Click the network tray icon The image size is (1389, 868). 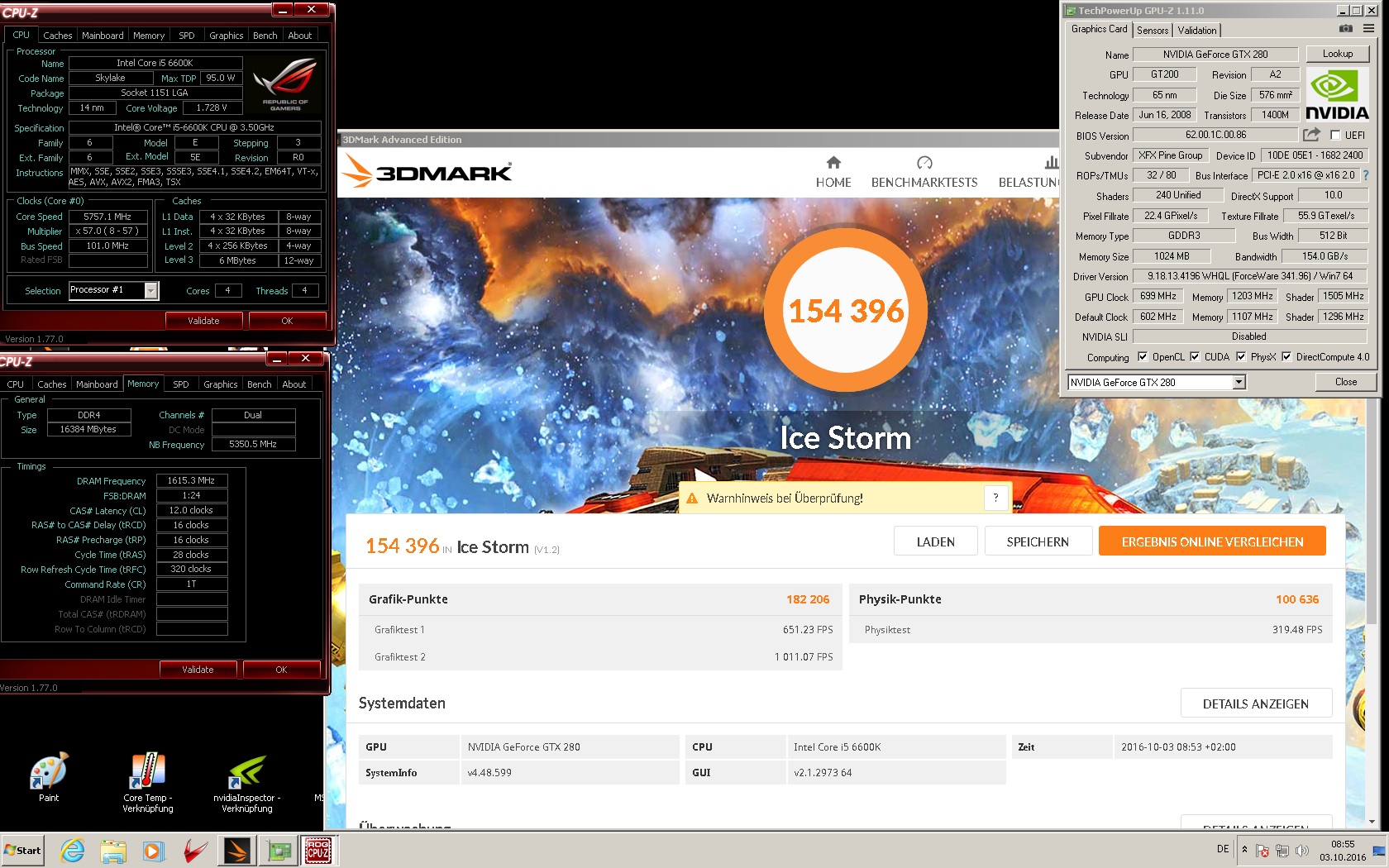point(1282,851)
